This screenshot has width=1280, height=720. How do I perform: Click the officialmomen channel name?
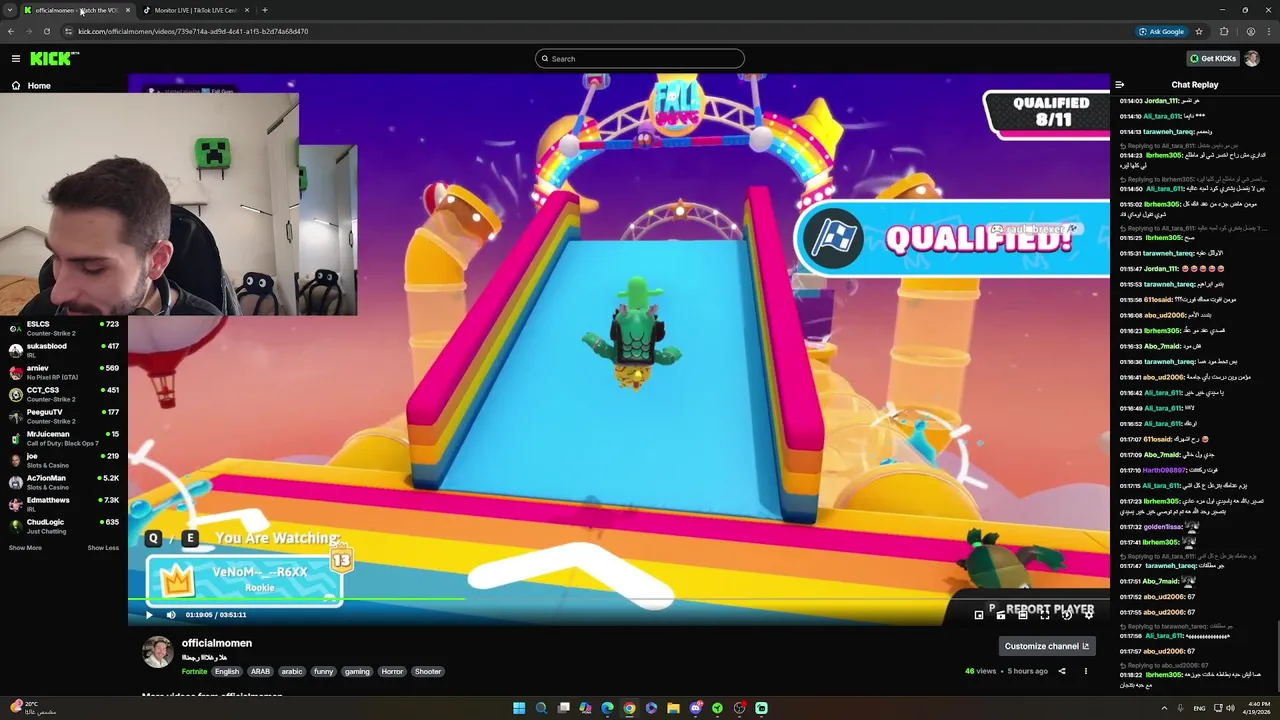pyautogui.click(x=217, y=643)
